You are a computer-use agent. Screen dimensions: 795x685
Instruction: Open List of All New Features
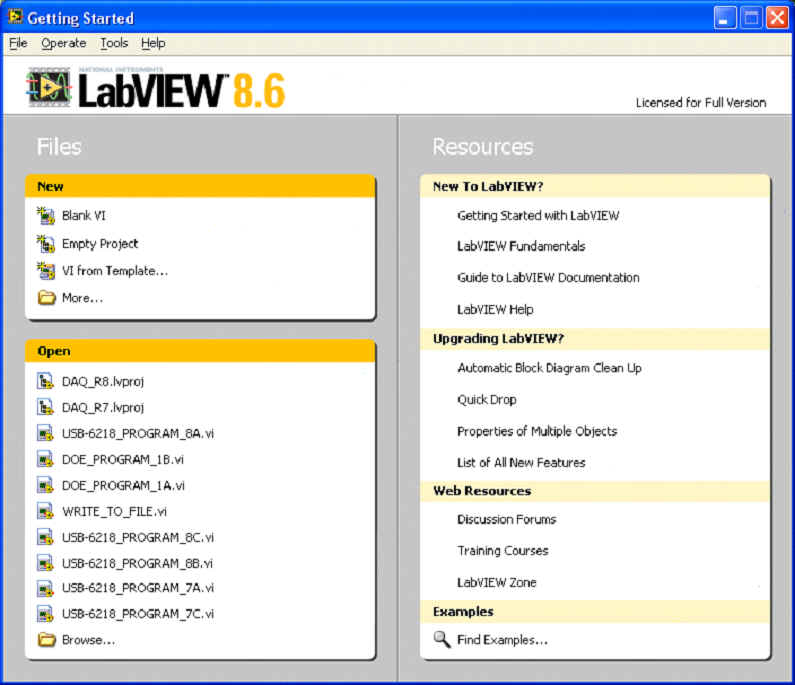point(521,462)
